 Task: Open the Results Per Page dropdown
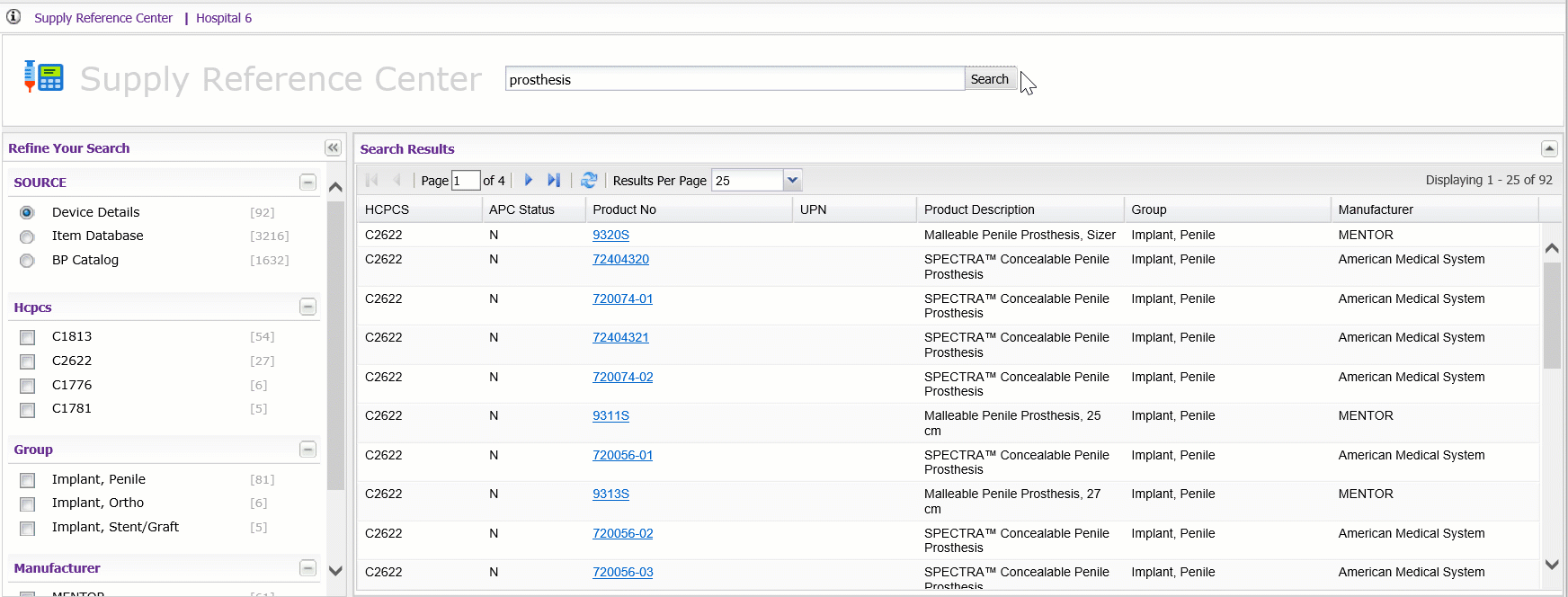(792, 180)
